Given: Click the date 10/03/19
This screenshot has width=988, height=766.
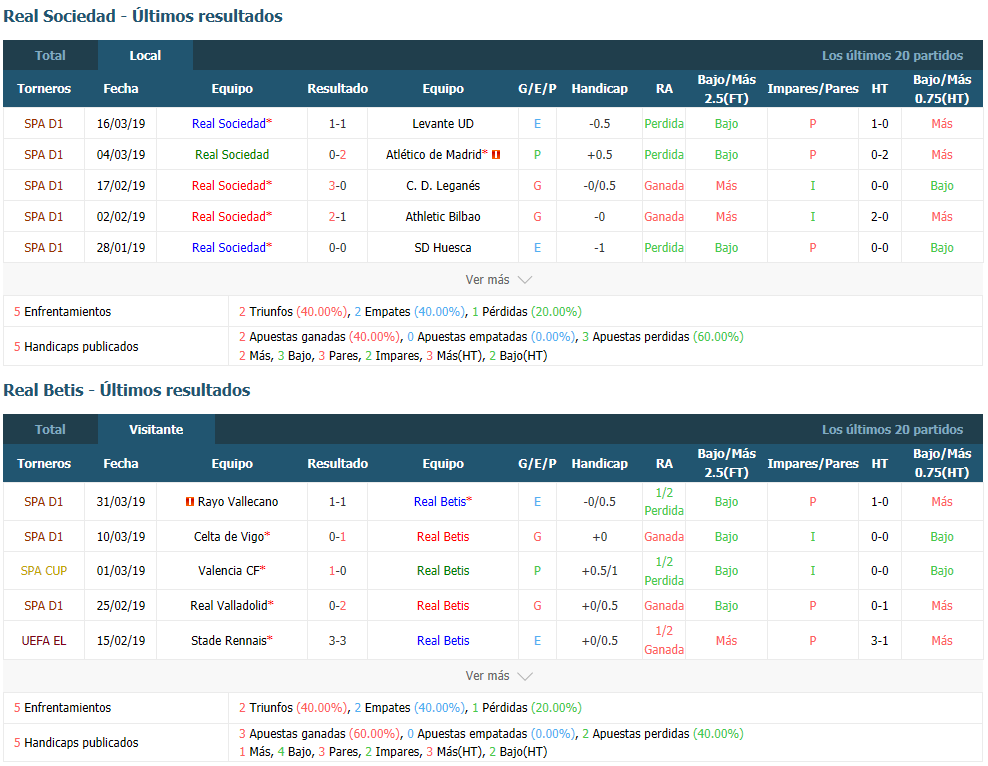Looking at the screenshot, I should tap(121, 537).
